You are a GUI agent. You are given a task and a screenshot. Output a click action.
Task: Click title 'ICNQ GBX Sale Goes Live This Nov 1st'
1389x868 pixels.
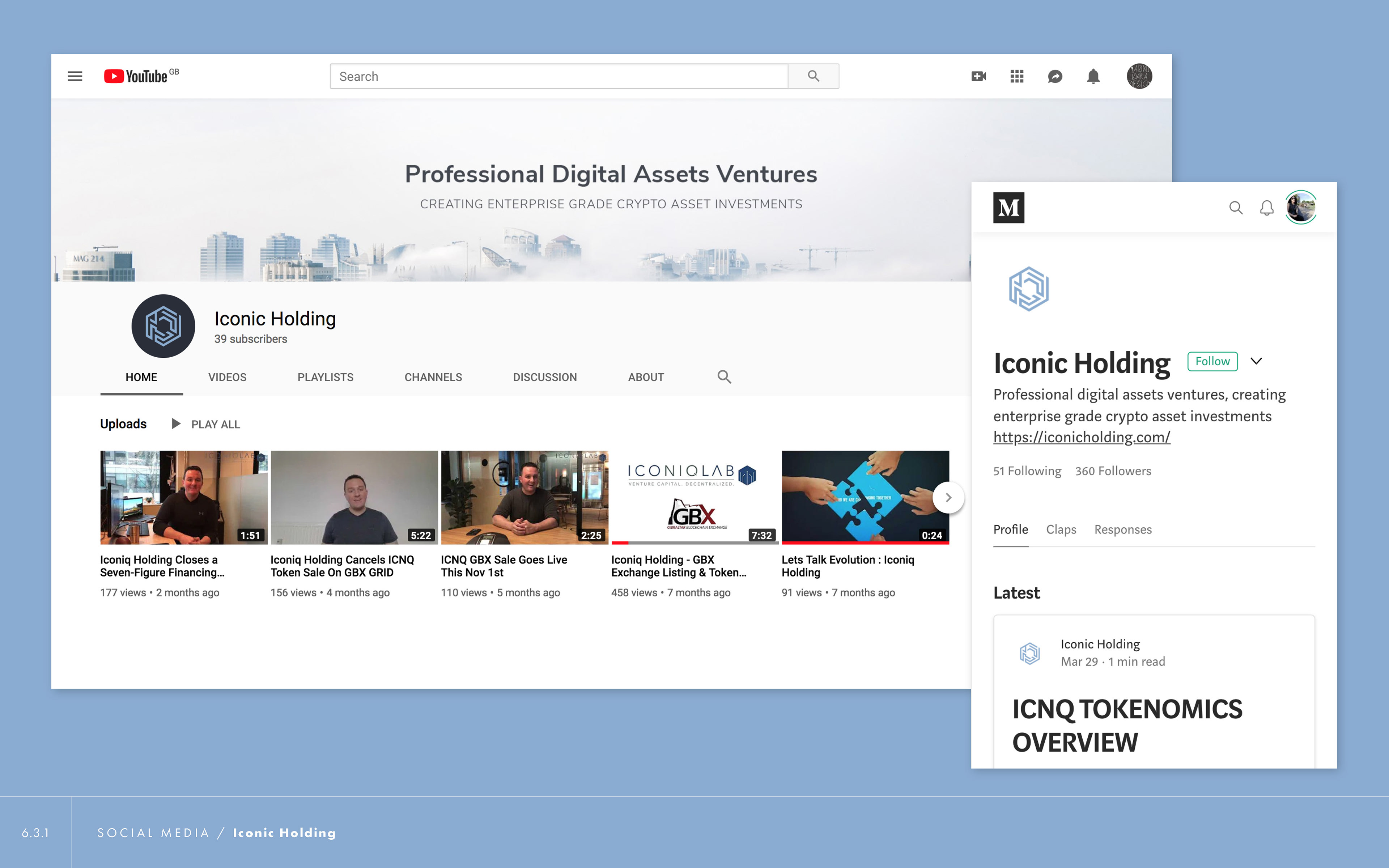pos(504,566)
